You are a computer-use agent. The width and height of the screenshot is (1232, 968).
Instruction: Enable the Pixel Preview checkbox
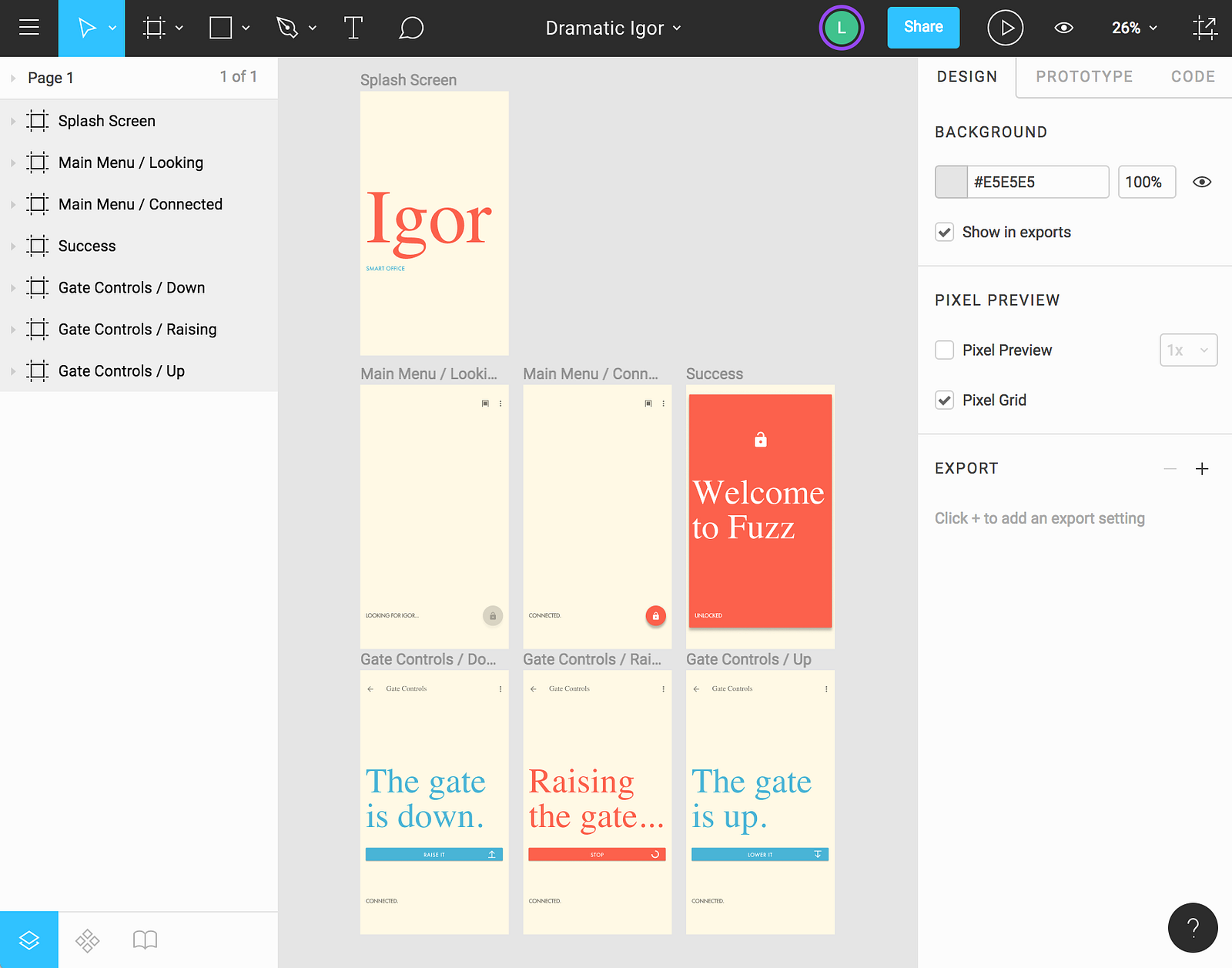(x=945, y=350)
